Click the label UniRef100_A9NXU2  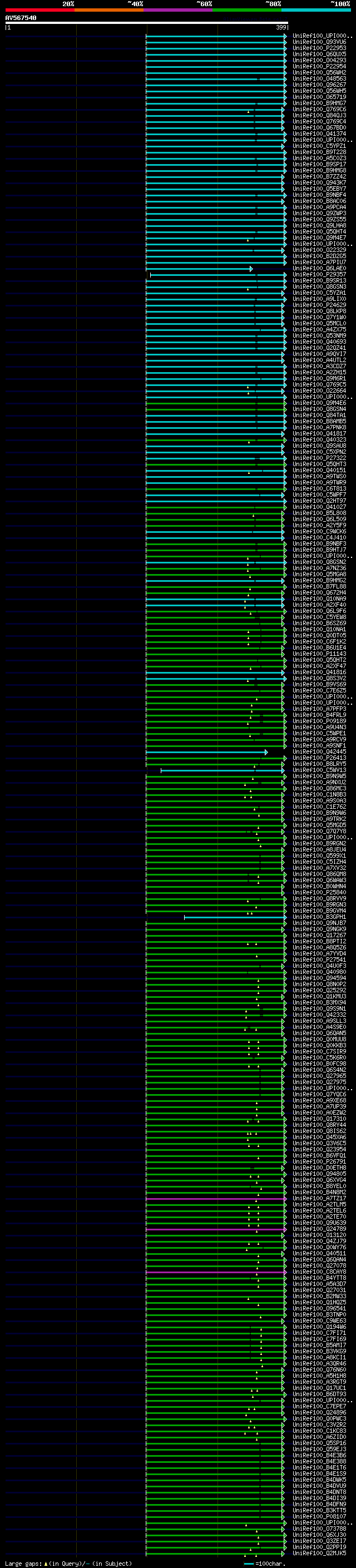[x=319, y=782]
